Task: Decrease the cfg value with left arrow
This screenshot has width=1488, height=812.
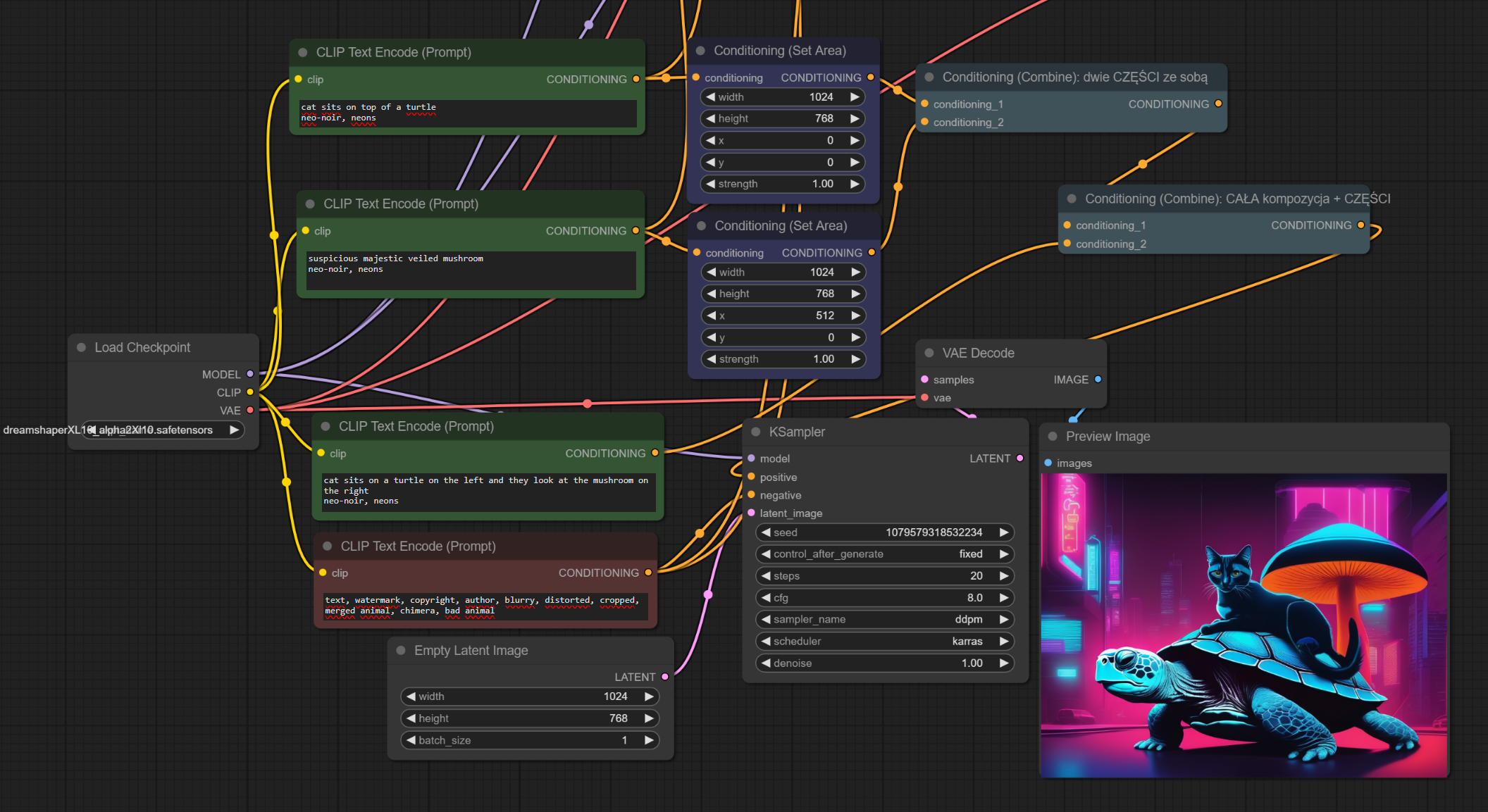Action: point(766,598)
